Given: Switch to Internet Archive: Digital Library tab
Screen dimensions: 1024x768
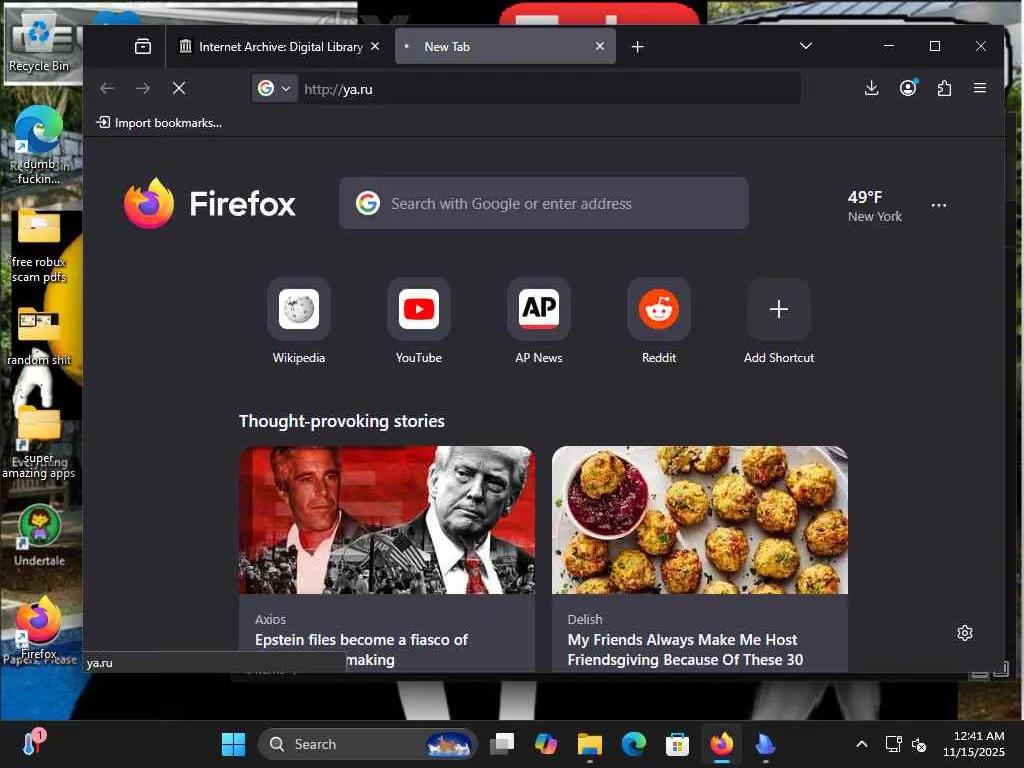Looking at the screenshot, I should point(280,46).
